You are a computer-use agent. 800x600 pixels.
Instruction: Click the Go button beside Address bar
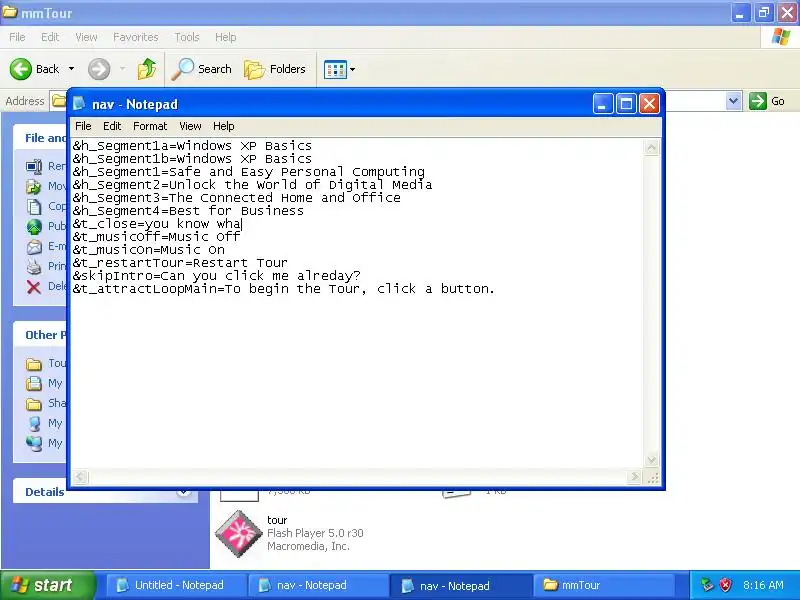(767, 101)
